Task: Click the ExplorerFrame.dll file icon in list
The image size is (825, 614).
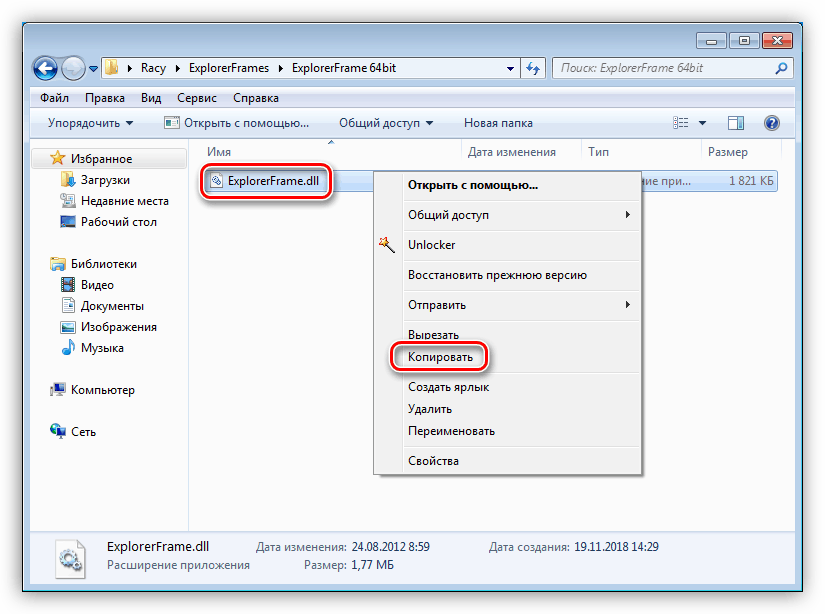Action: [x=216, y=181]
